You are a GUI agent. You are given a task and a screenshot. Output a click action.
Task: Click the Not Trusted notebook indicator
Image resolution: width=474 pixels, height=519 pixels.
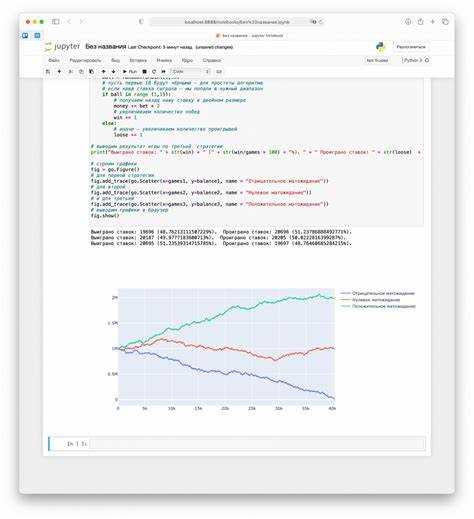(x=377, y=60)
